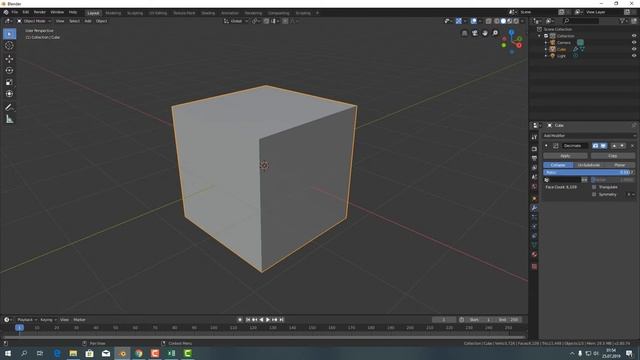640x360 pixels.
Task: Click the navigation gizmo Z axis
Action: tap(511, 32)
